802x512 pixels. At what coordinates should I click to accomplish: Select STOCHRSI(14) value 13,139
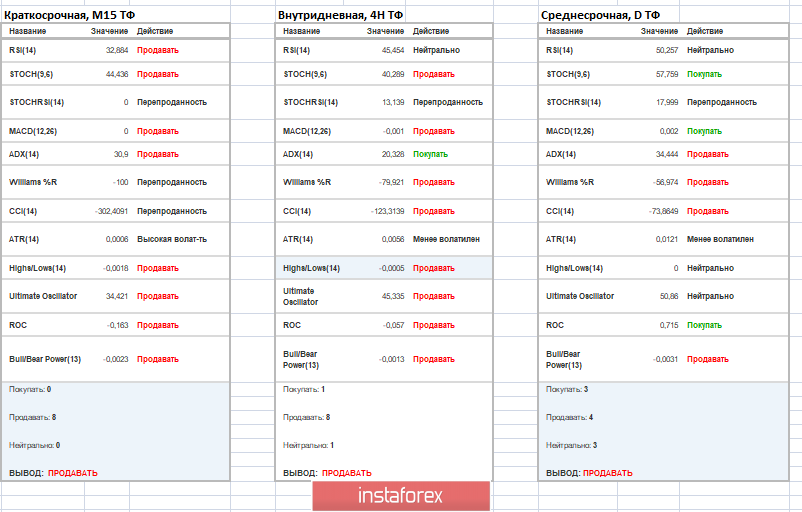coord(393,102)
